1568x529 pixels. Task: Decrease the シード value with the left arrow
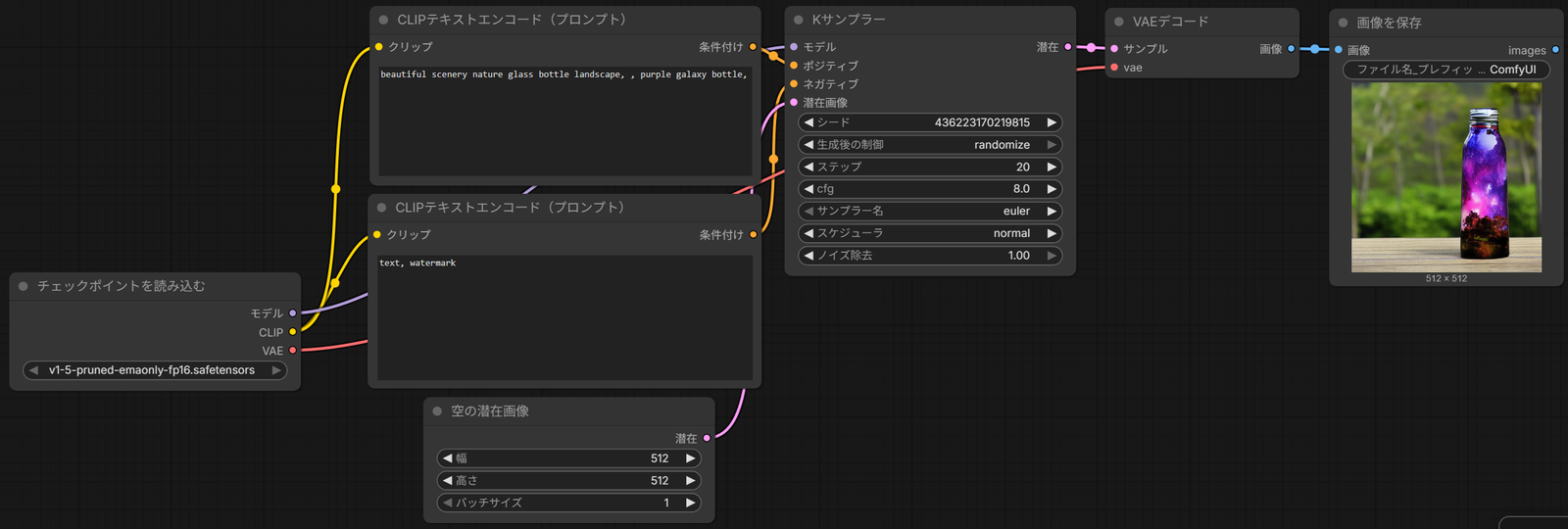click(x=808, y=122)
